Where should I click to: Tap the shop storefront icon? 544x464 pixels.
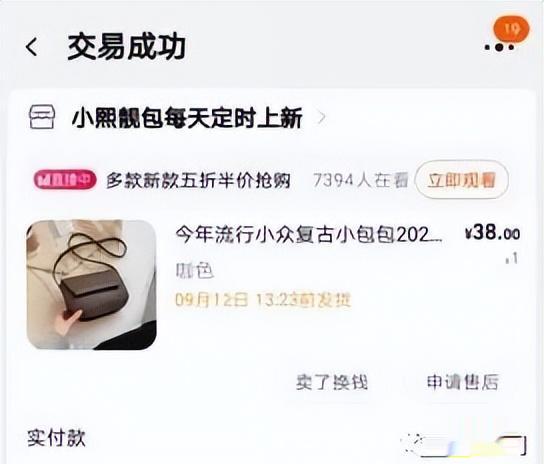point(42,118)
